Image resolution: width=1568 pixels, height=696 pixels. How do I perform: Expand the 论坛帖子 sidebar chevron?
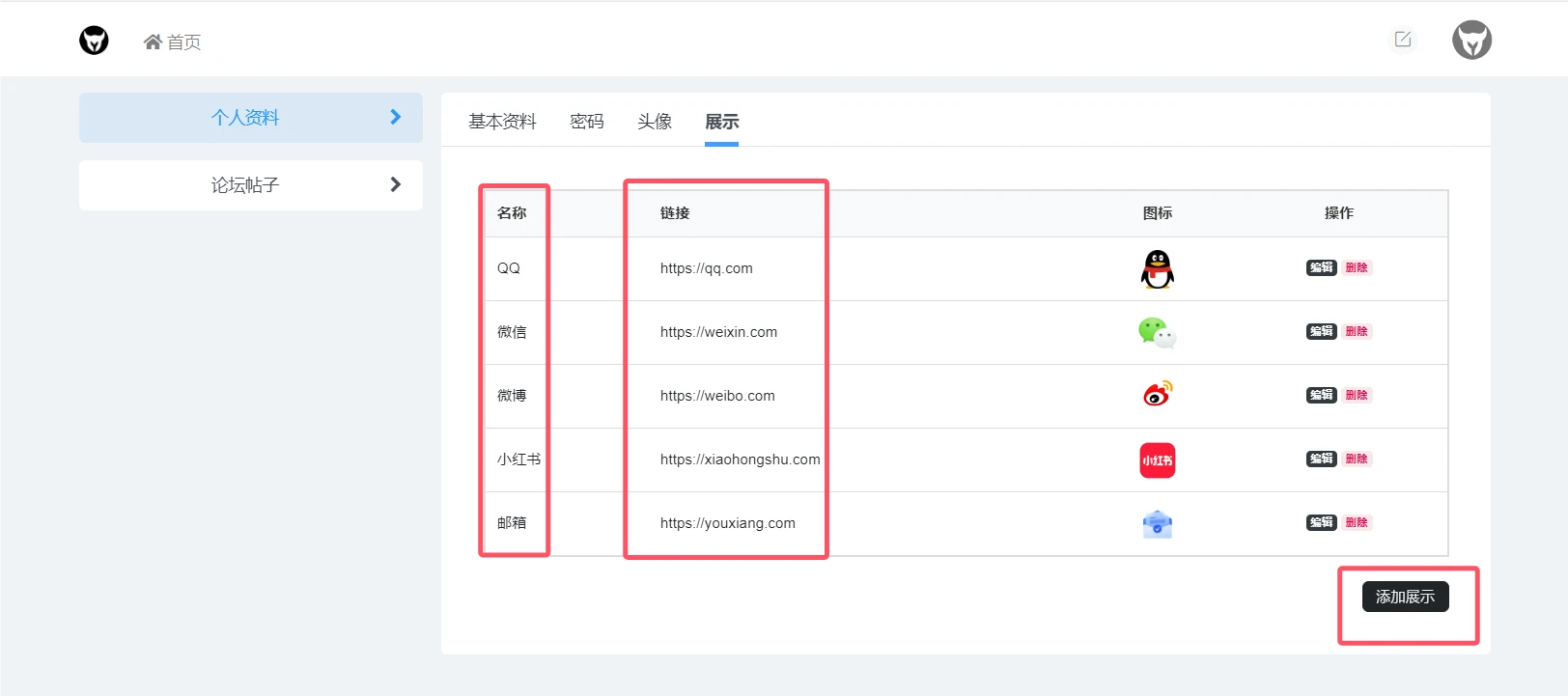pos(395,185)
